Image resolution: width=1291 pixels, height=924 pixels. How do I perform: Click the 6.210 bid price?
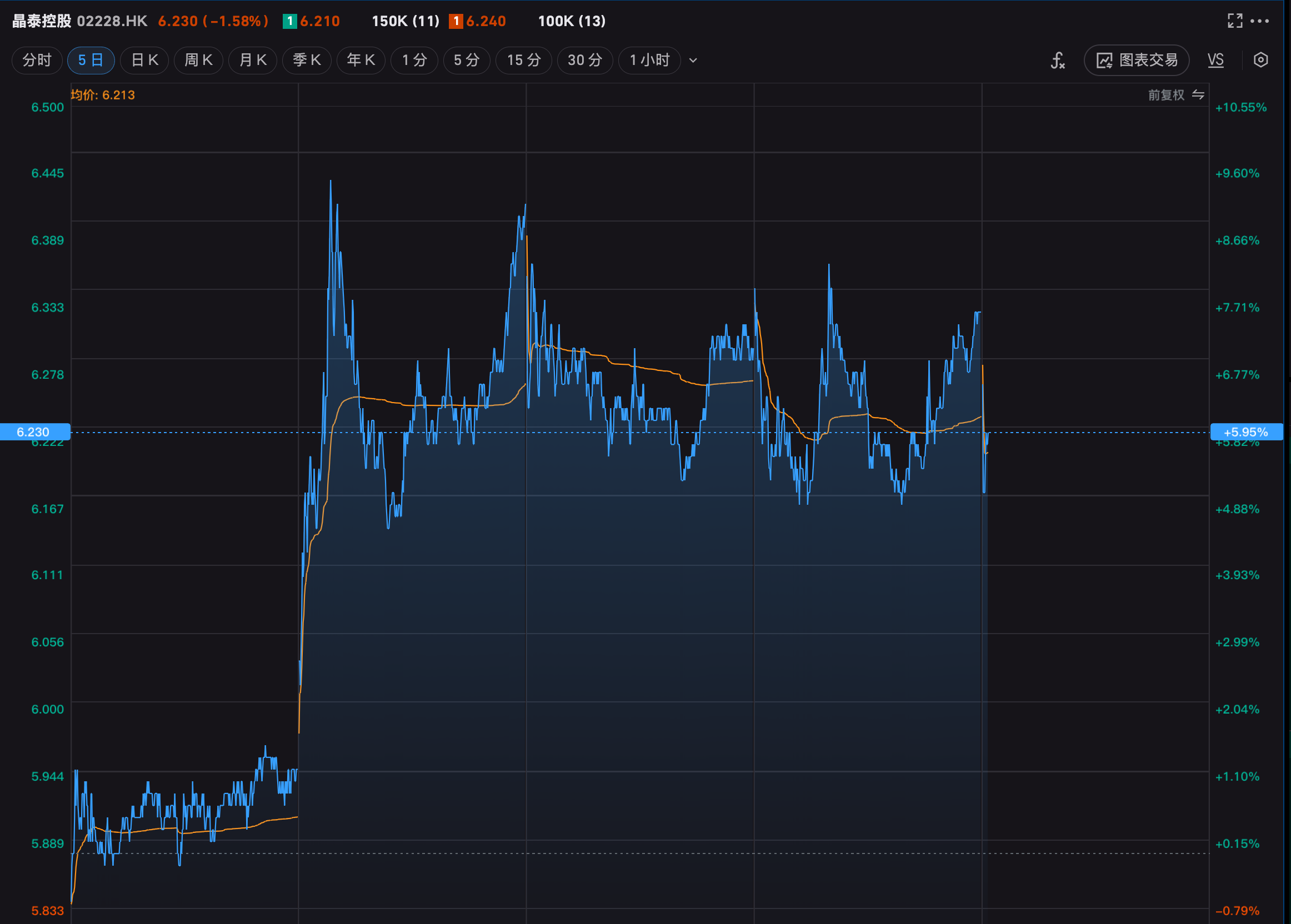320,22
